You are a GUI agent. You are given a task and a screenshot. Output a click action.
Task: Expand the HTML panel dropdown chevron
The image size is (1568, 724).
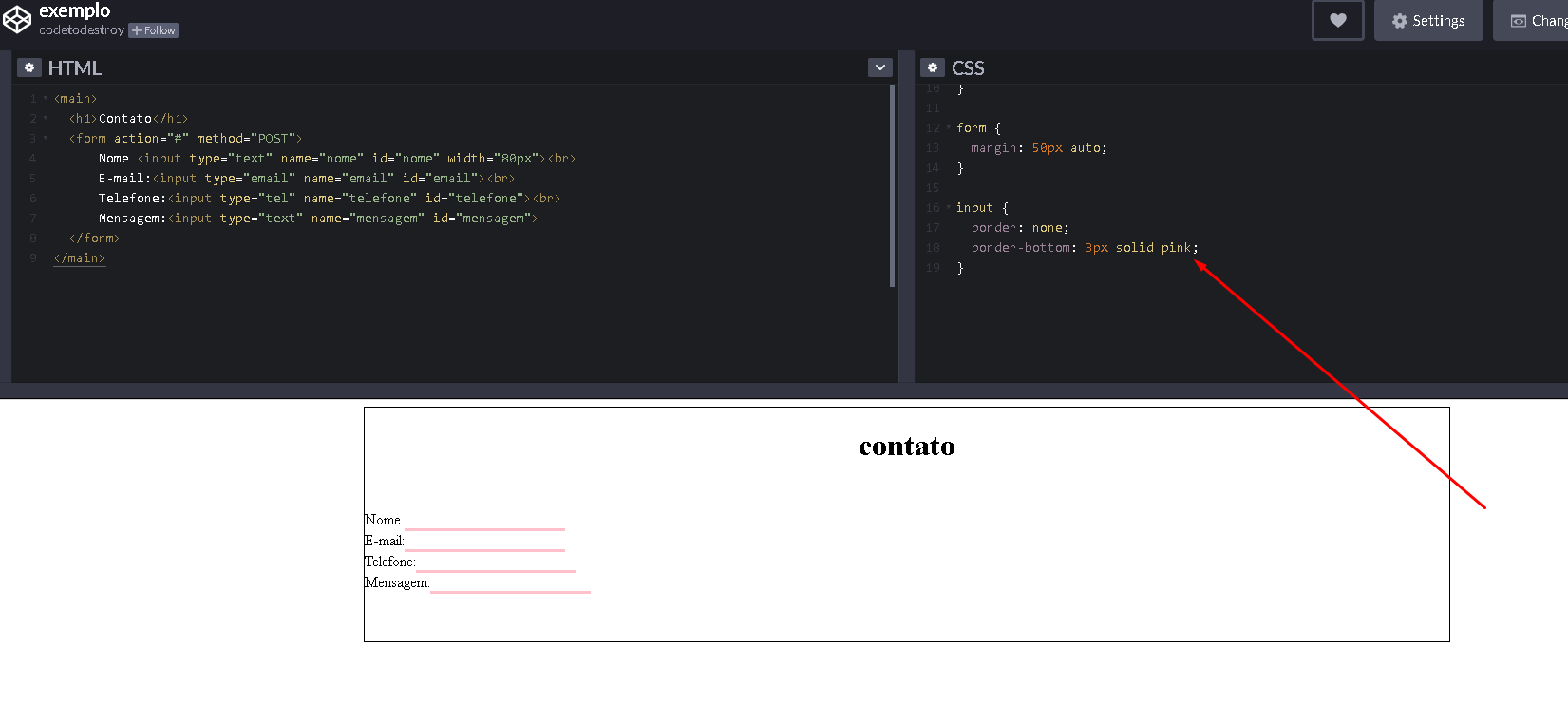click(880, 67)
